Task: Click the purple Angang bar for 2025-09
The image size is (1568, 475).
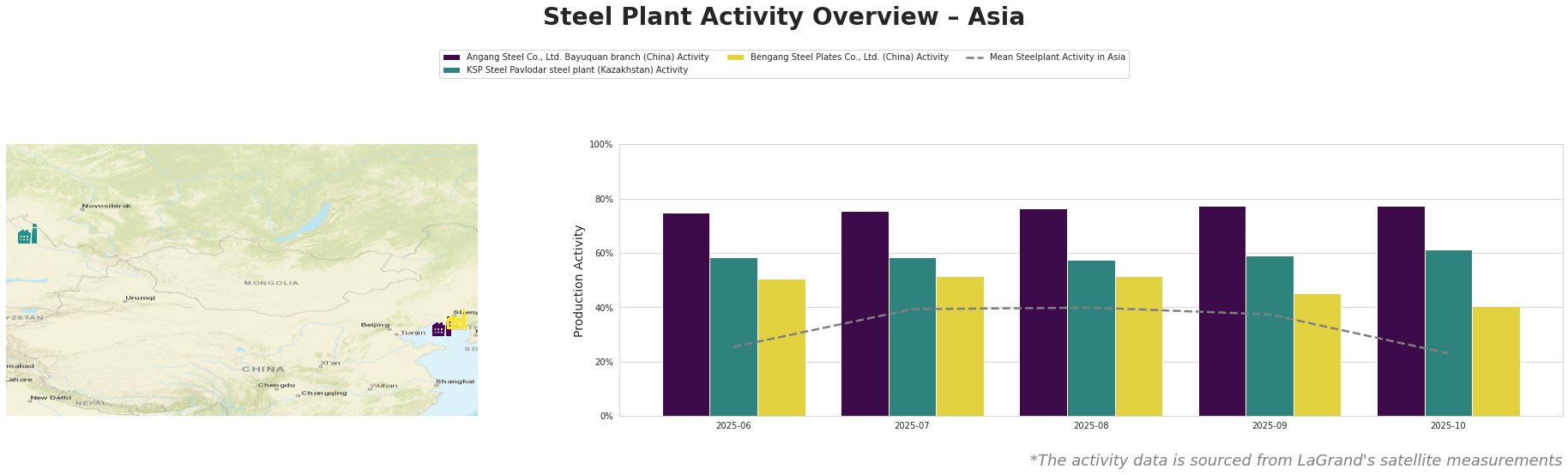Action: pyautogui.click(x=1221, y=311)
